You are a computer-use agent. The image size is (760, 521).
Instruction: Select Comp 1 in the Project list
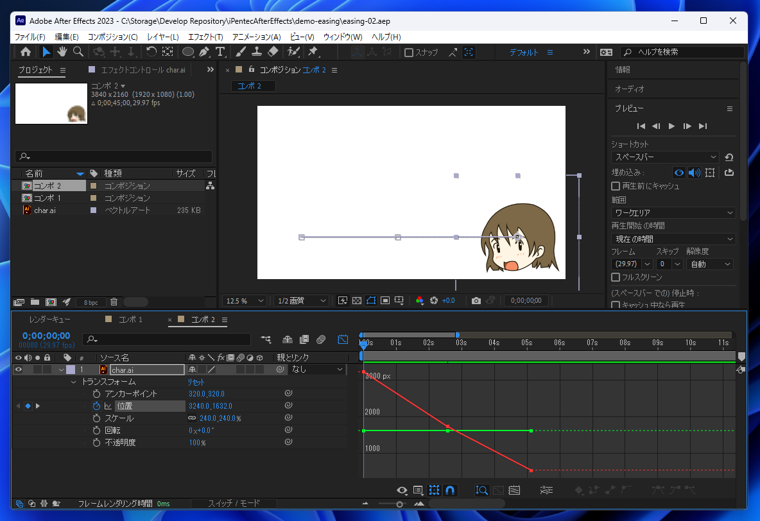(47, 198)
